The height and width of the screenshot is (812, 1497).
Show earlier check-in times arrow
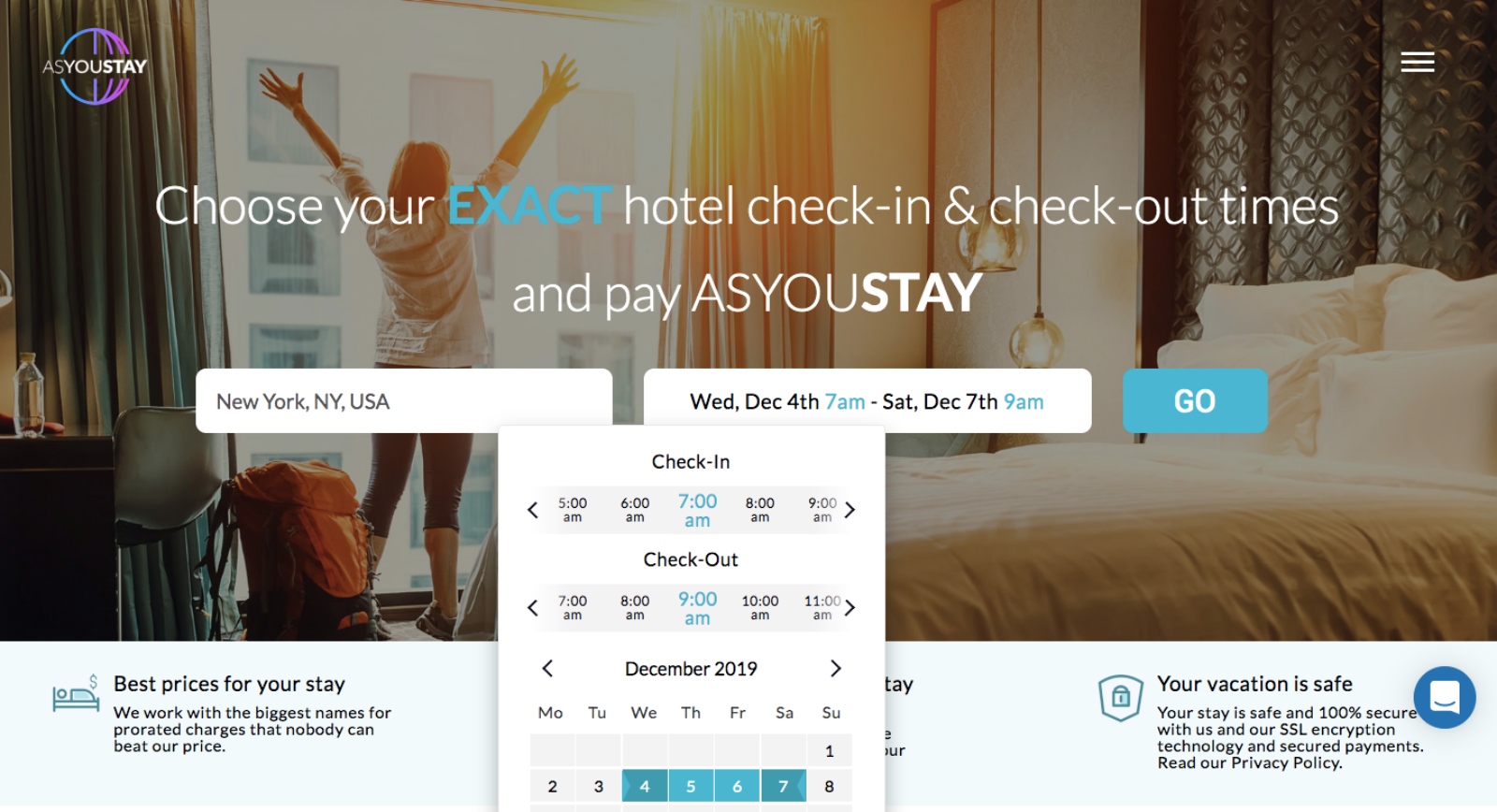click(532, 510)
